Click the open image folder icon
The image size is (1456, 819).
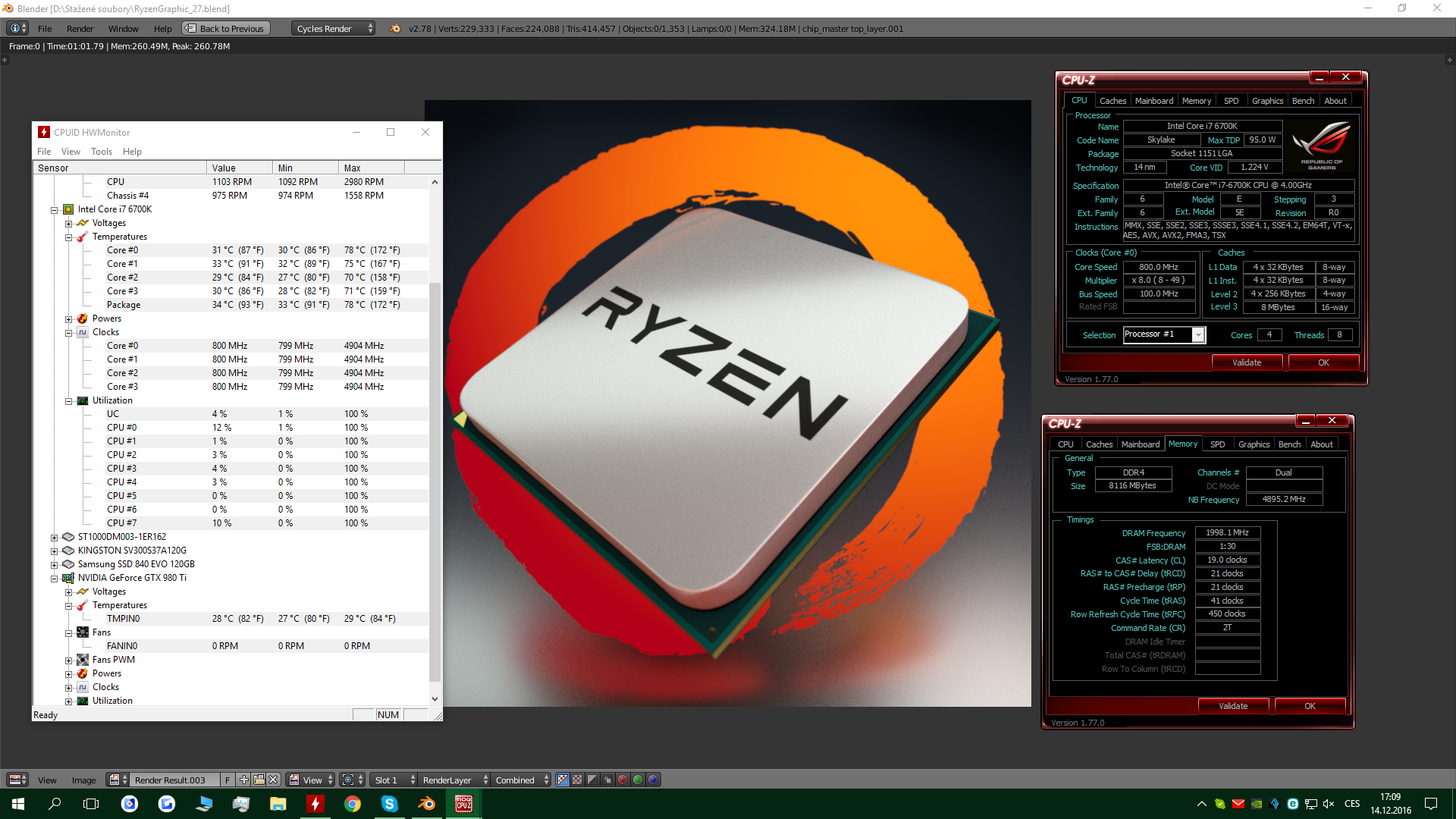click(x=259, y=780)
